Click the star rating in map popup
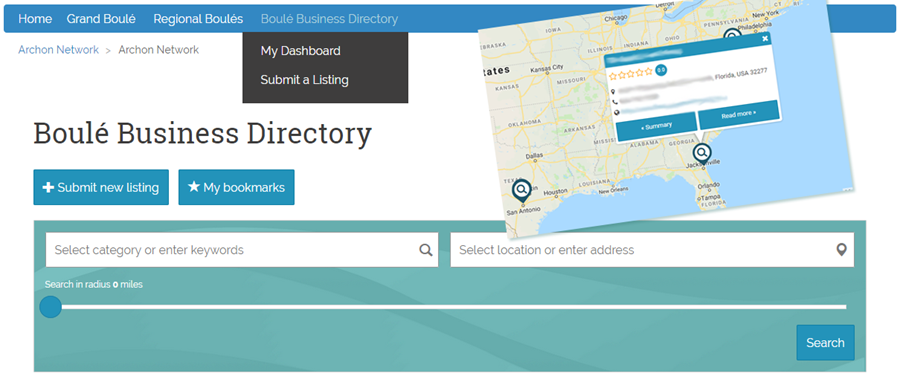900x379 pixels. point(631,74)
